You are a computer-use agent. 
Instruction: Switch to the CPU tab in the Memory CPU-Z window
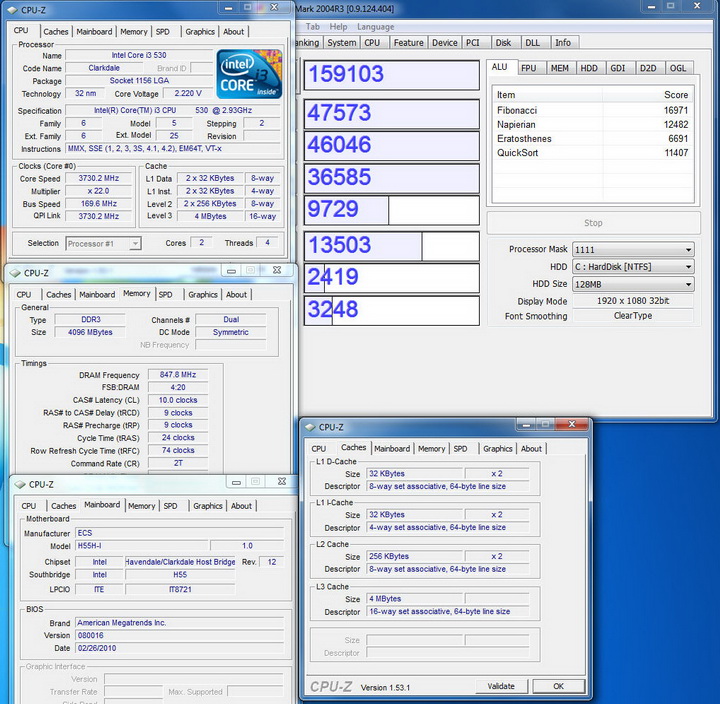pyautogui.click(x=24, y=295)
